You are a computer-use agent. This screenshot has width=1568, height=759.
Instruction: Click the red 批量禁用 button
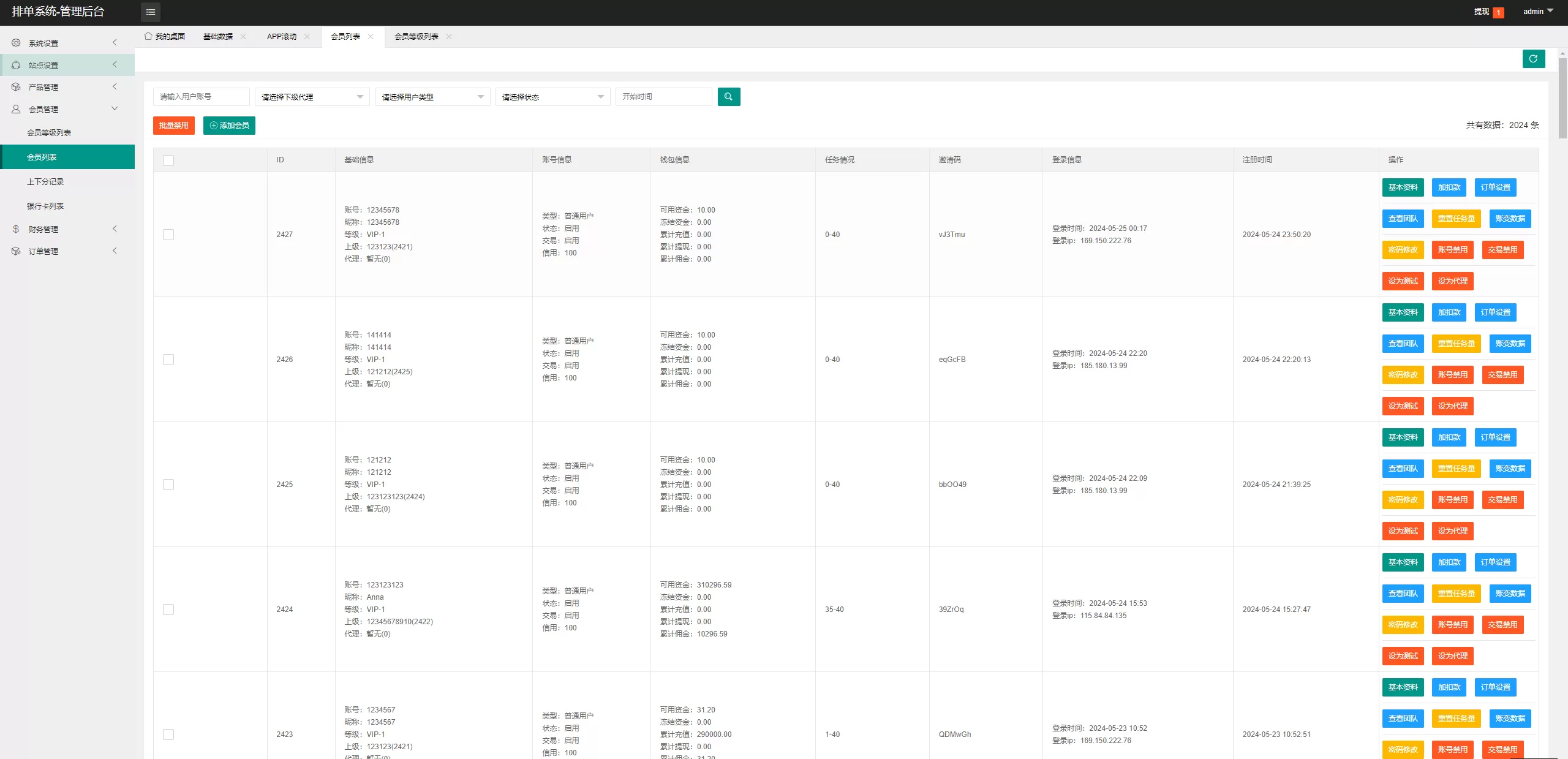coord(173,126)
